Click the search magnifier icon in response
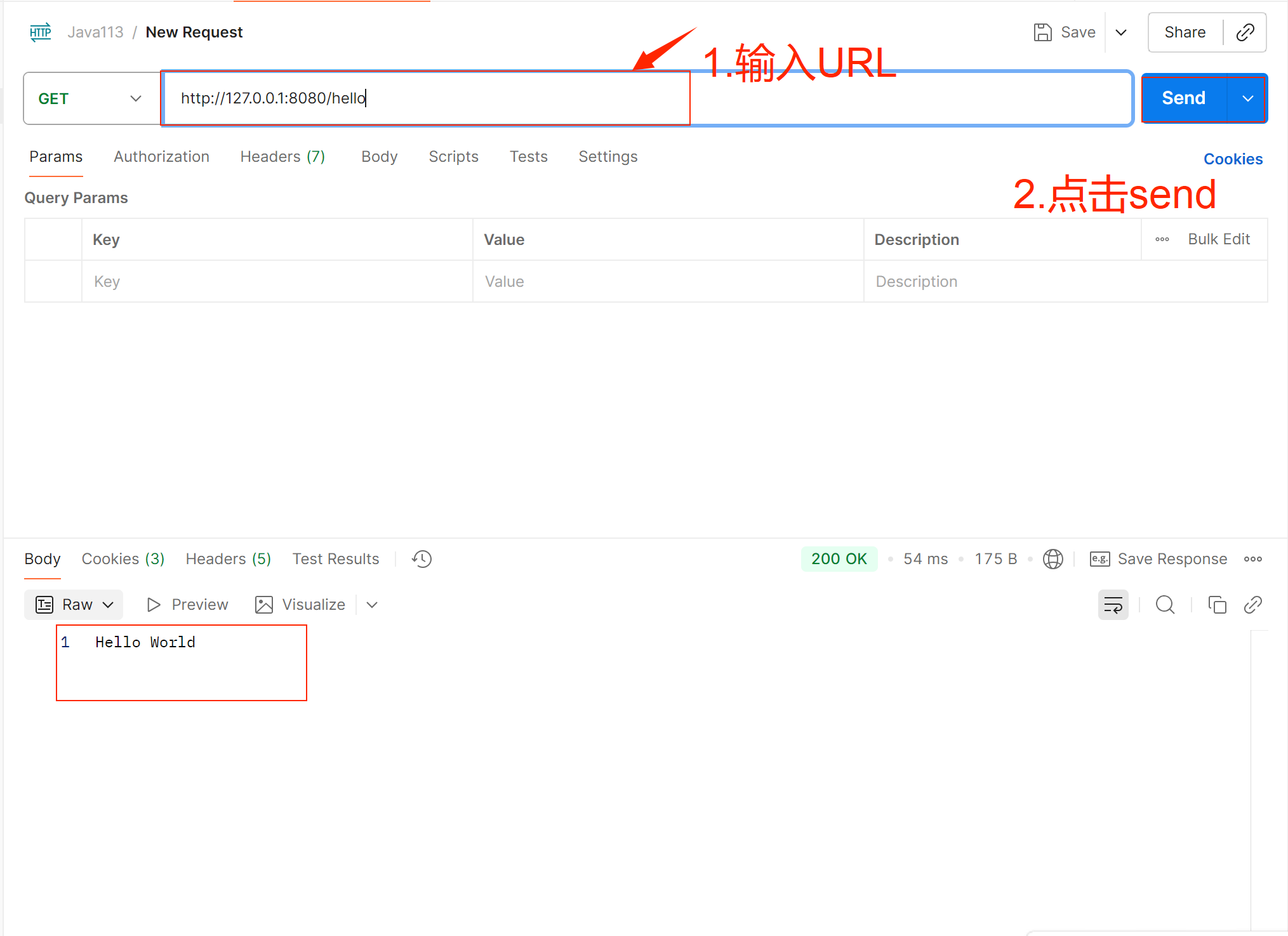Screen dimensions: 1288x936 1165,605
